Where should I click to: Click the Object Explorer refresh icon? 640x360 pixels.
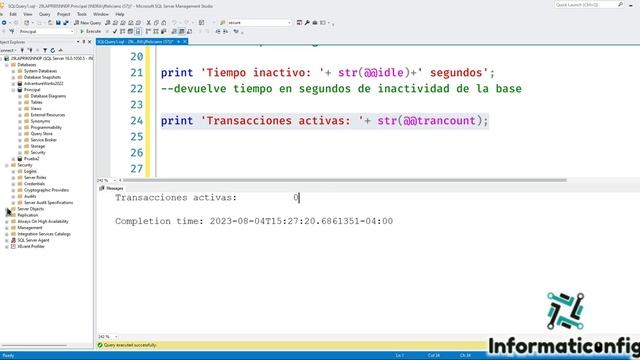click(53, 50)
